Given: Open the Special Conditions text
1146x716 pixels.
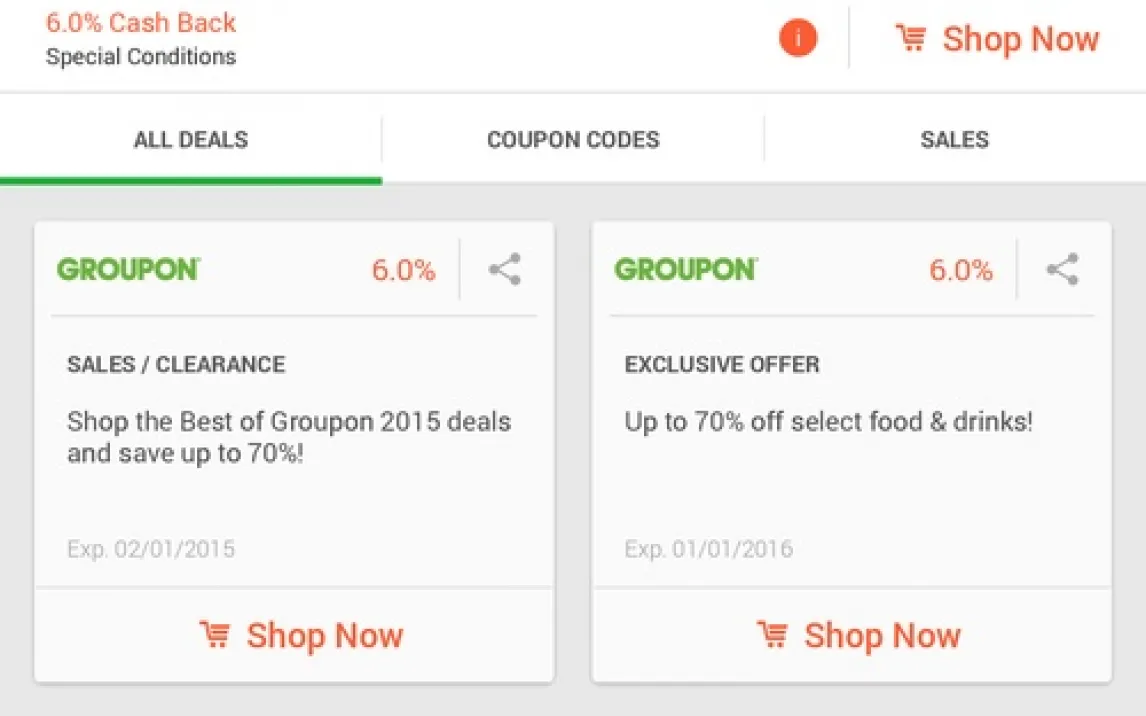Looking at the screenshot, I should (x=141, y=57).
